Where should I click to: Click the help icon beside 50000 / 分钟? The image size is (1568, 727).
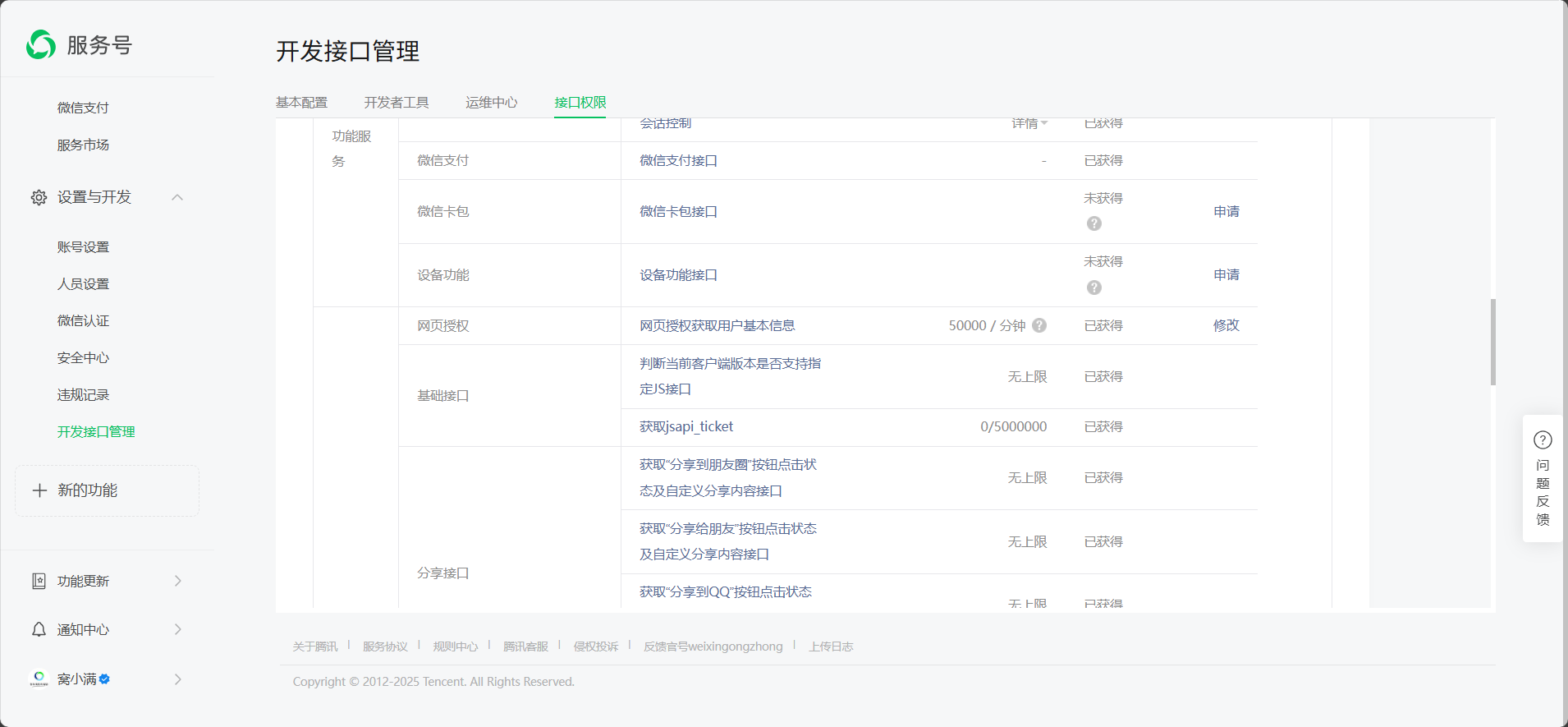tap(1039, 325)
